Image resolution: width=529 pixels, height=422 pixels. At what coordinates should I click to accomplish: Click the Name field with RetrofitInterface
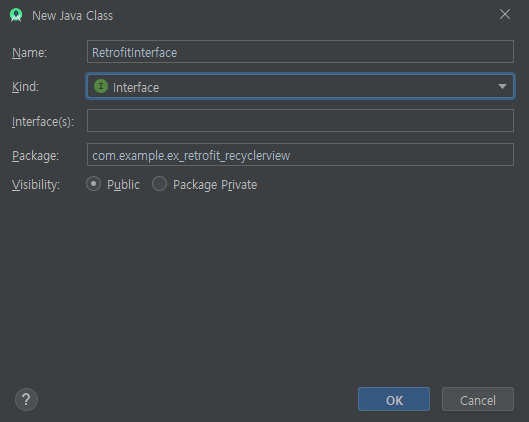tap(300, 52)
